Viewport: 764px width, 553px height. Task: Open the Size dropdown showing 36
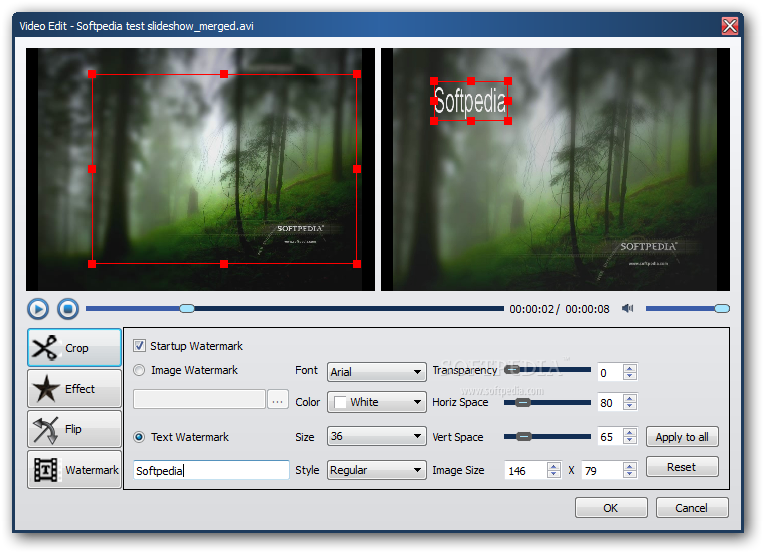tap(377, 436)
